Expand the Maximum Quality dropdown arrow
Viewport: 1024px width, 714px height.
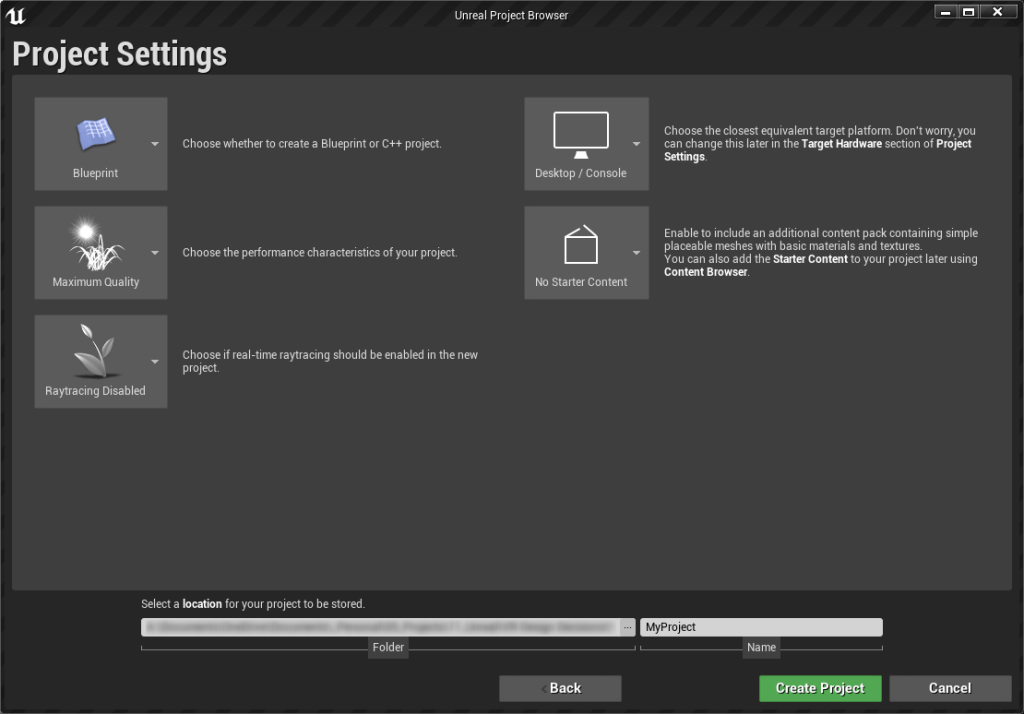(x=155, y=253)
